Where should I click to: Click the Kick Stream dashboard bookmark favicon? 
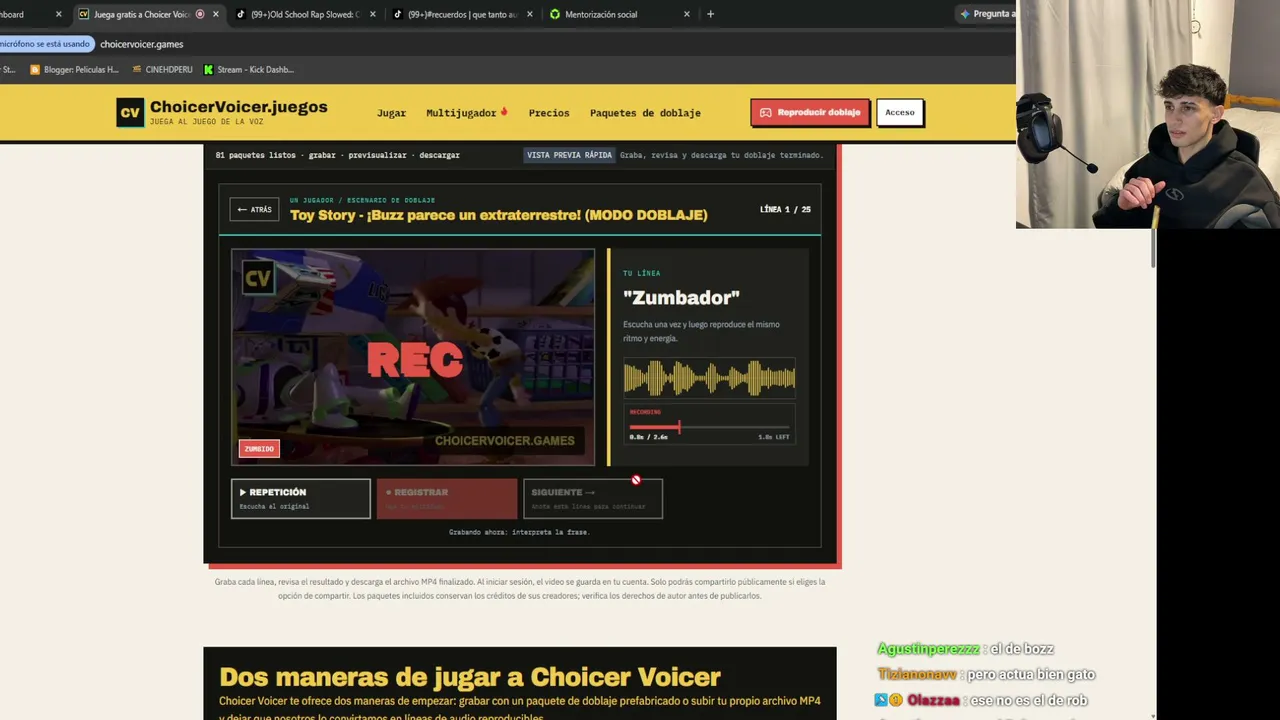pos(208,70)
